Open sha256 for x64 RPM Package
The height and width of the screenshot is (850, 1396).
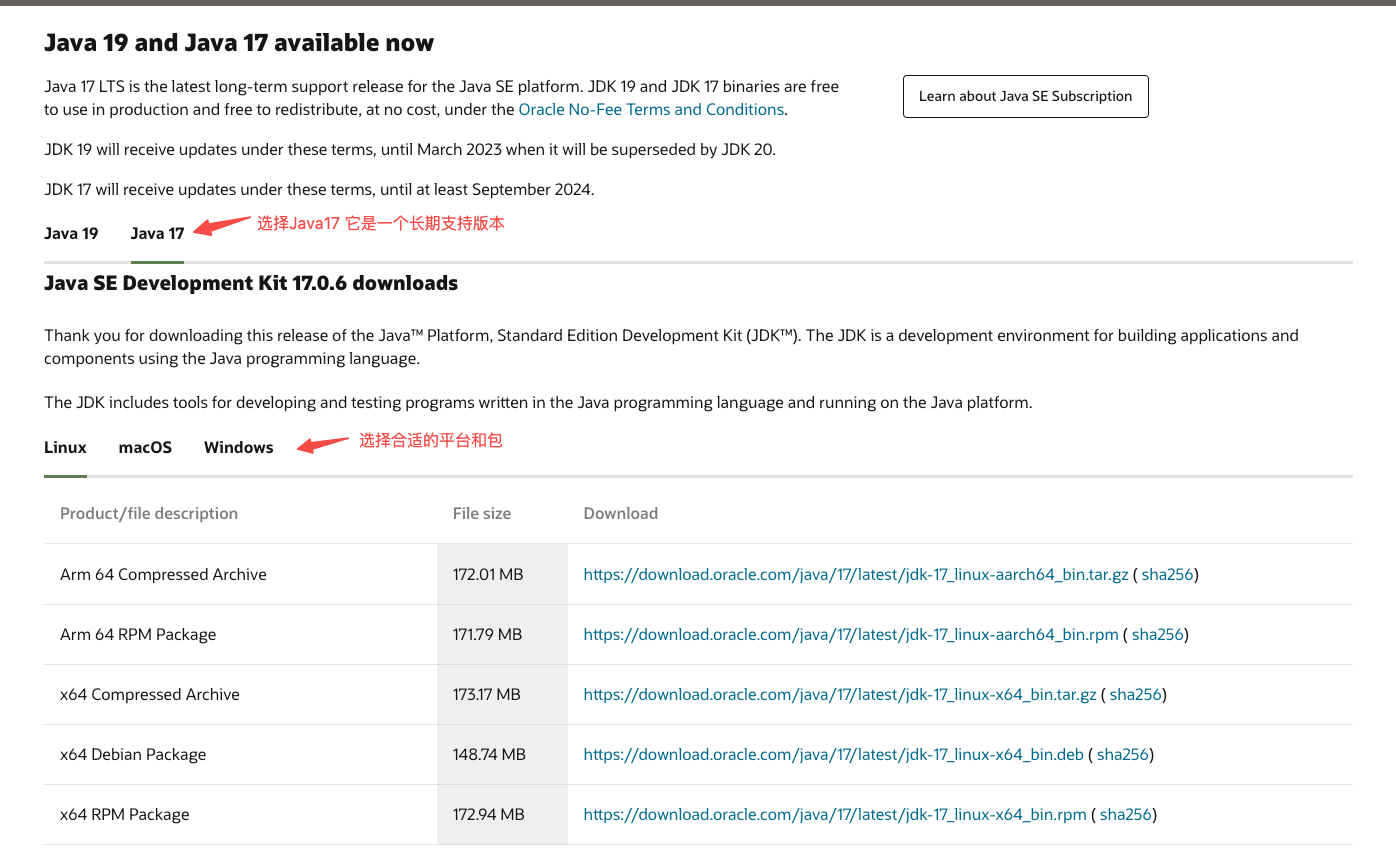point(1126,814)
